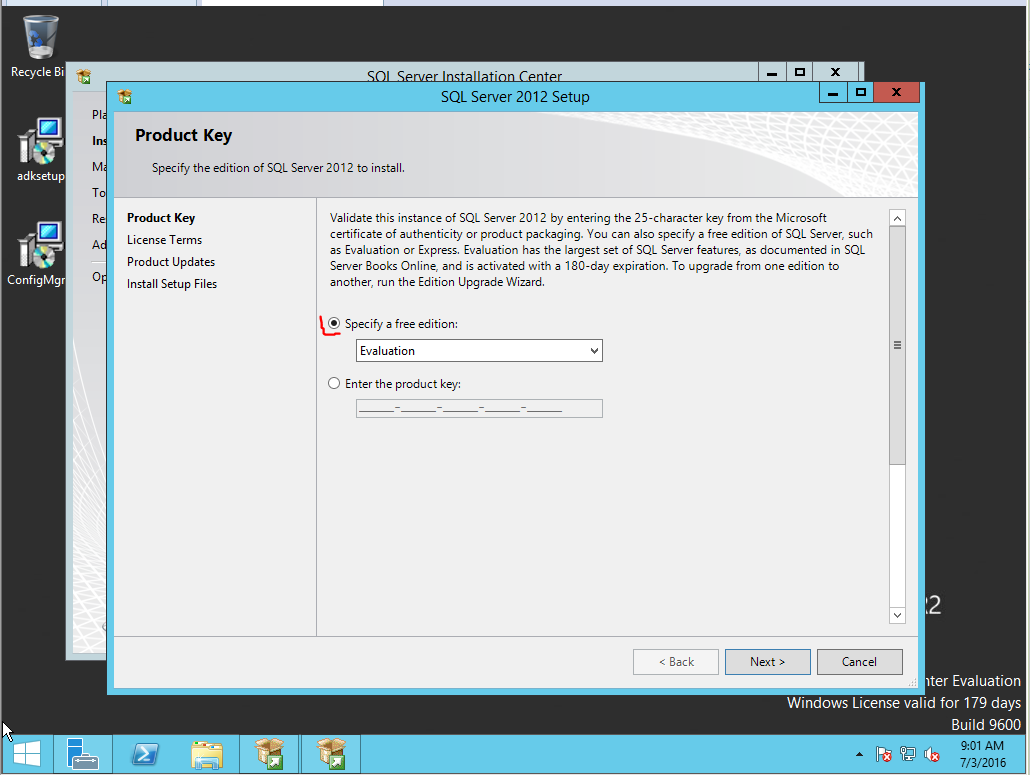Click the Next button
The width and height of the screenshot is (1030, 775).
click(x=767, y=661)
